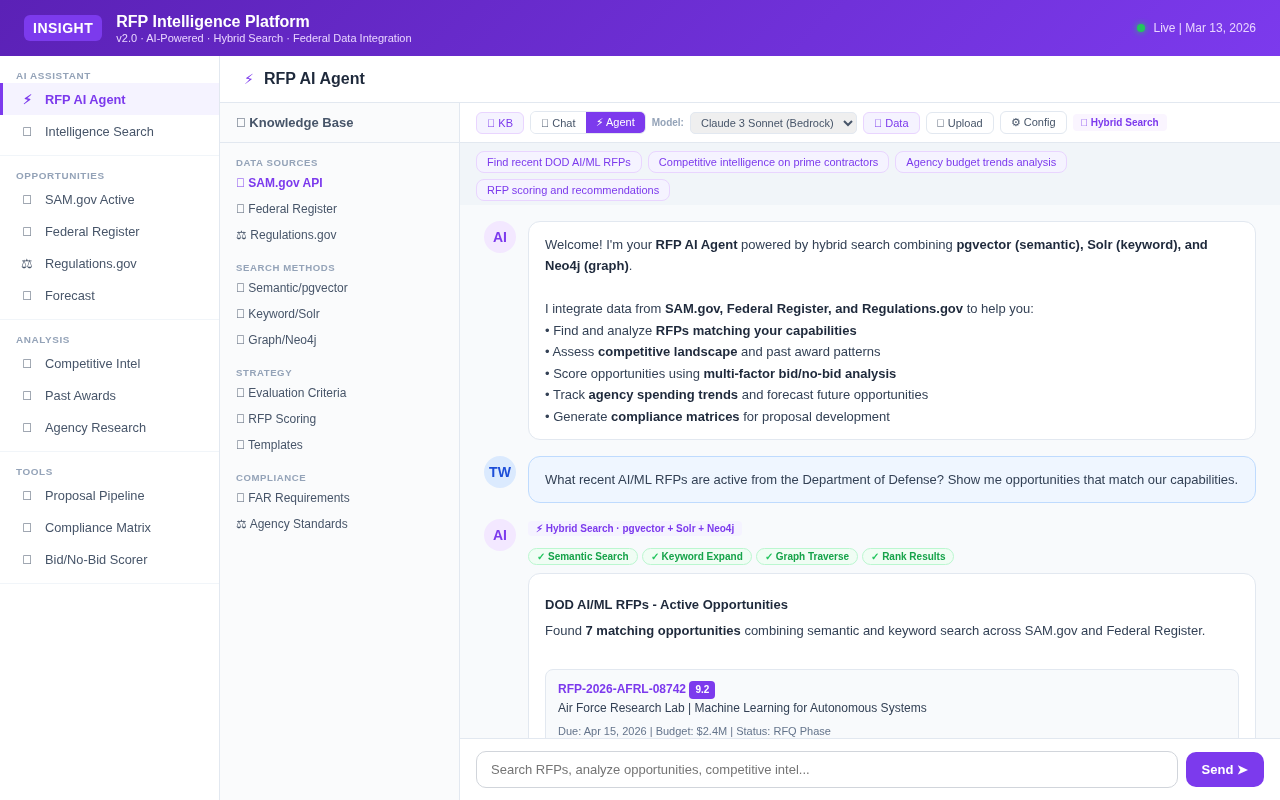Select the RFP AI Agent sidebar icon

(x=27, y=99)
